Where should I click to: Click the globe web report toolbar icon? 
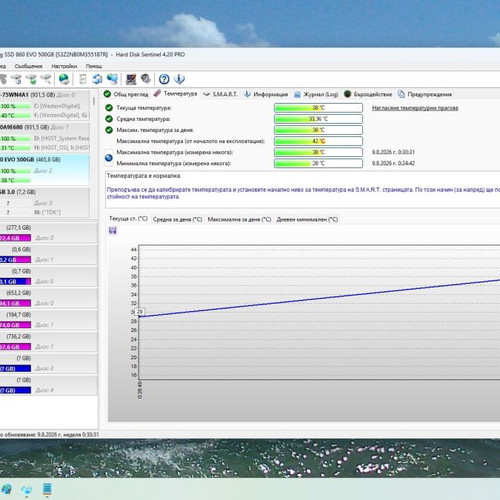64,79
